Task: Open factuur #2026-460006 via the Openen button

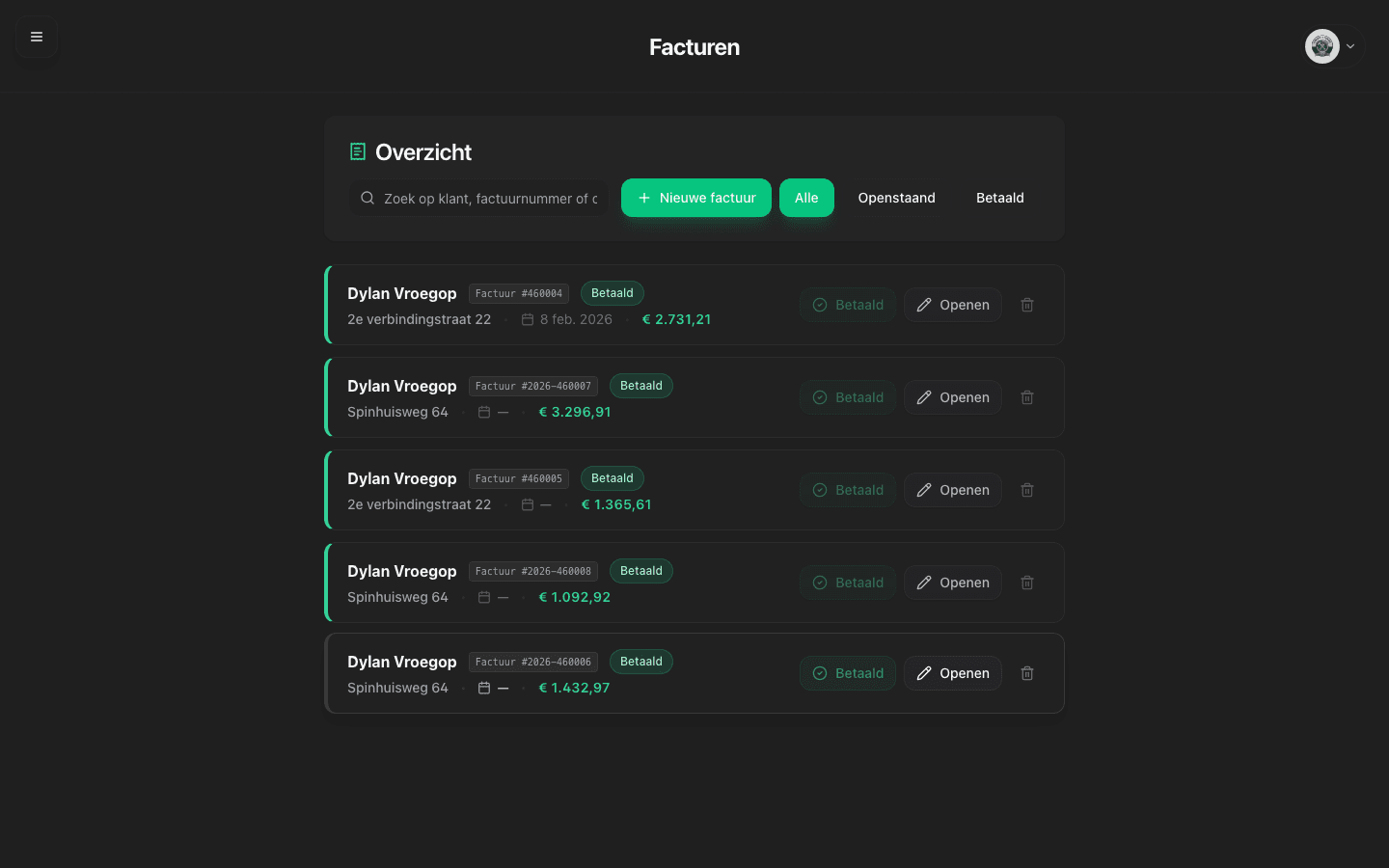Action: click(x=953, y=673)
